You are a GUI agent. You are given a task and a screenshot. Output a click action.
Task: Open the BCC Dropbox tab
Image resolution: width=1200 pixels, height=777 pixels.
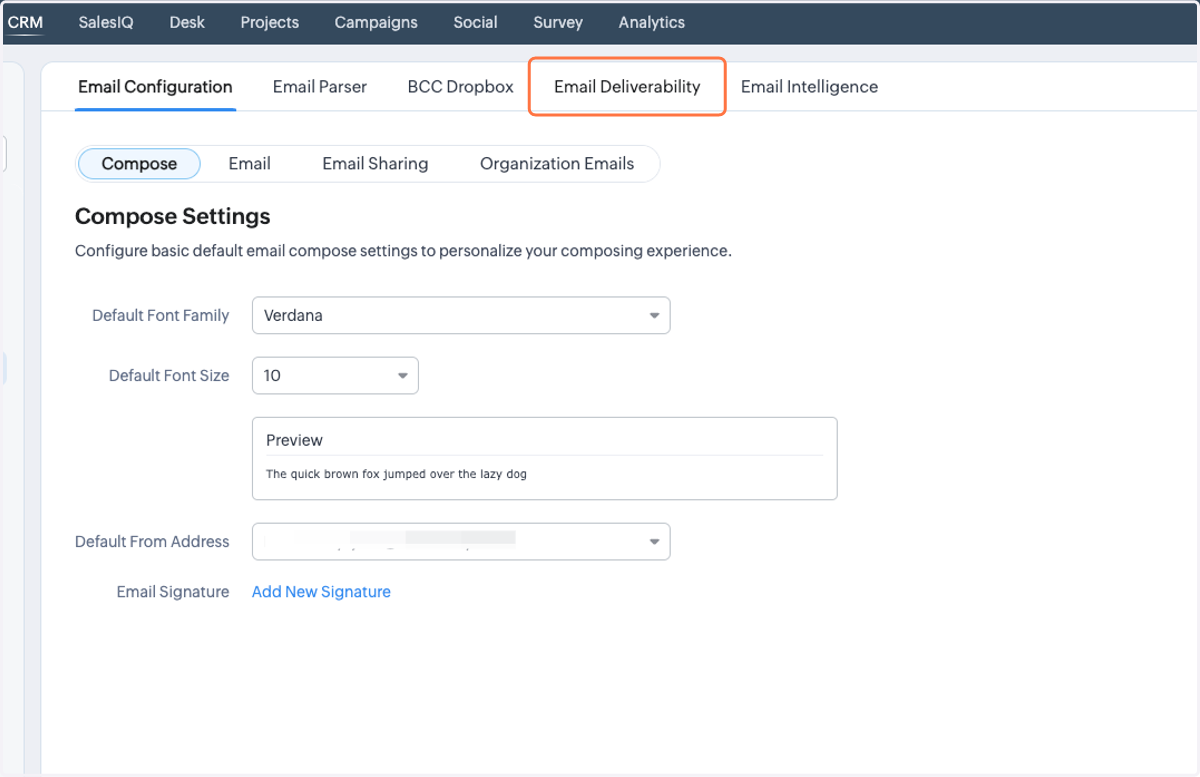[x=461, y=87]
